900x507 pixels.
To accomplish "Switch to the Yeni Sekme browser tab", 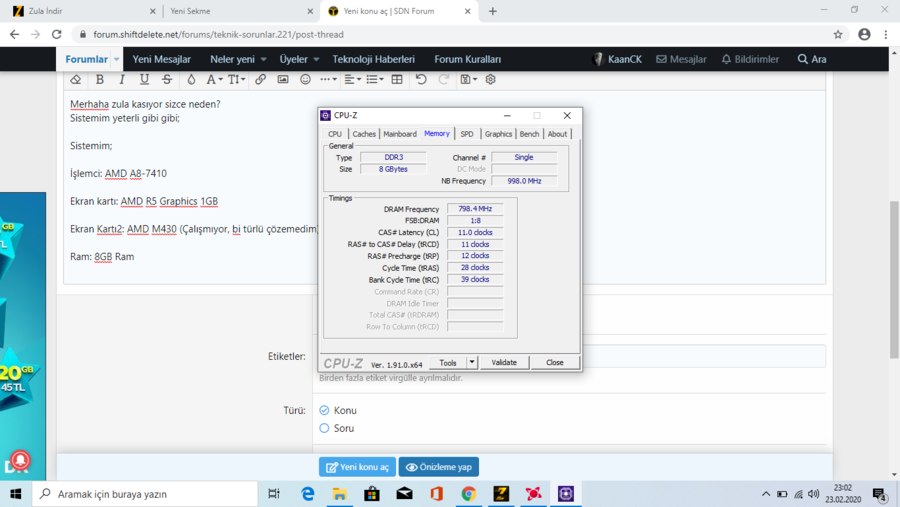I will [241, 11].
